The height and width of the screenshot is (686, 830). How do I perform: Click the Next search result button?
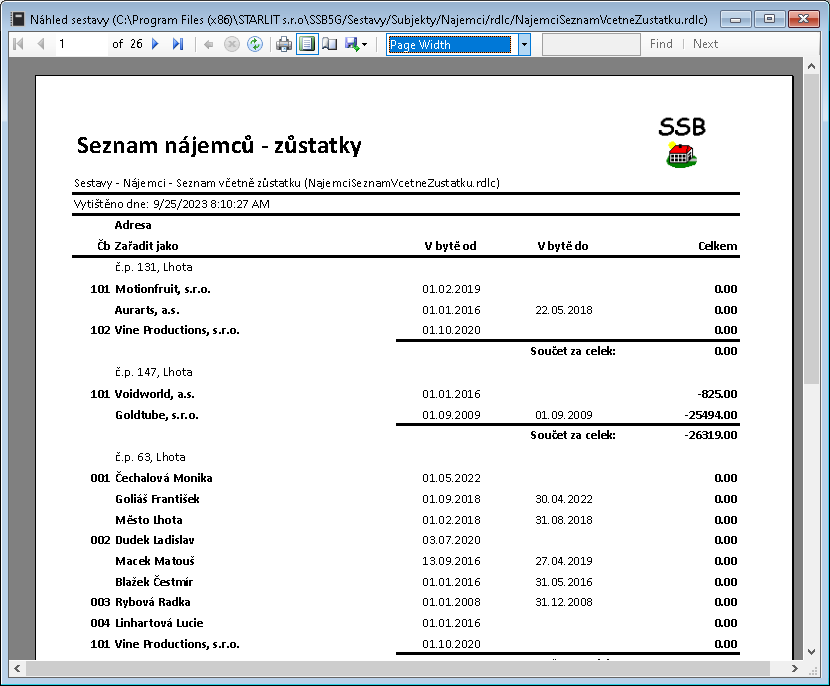[705, 44]
